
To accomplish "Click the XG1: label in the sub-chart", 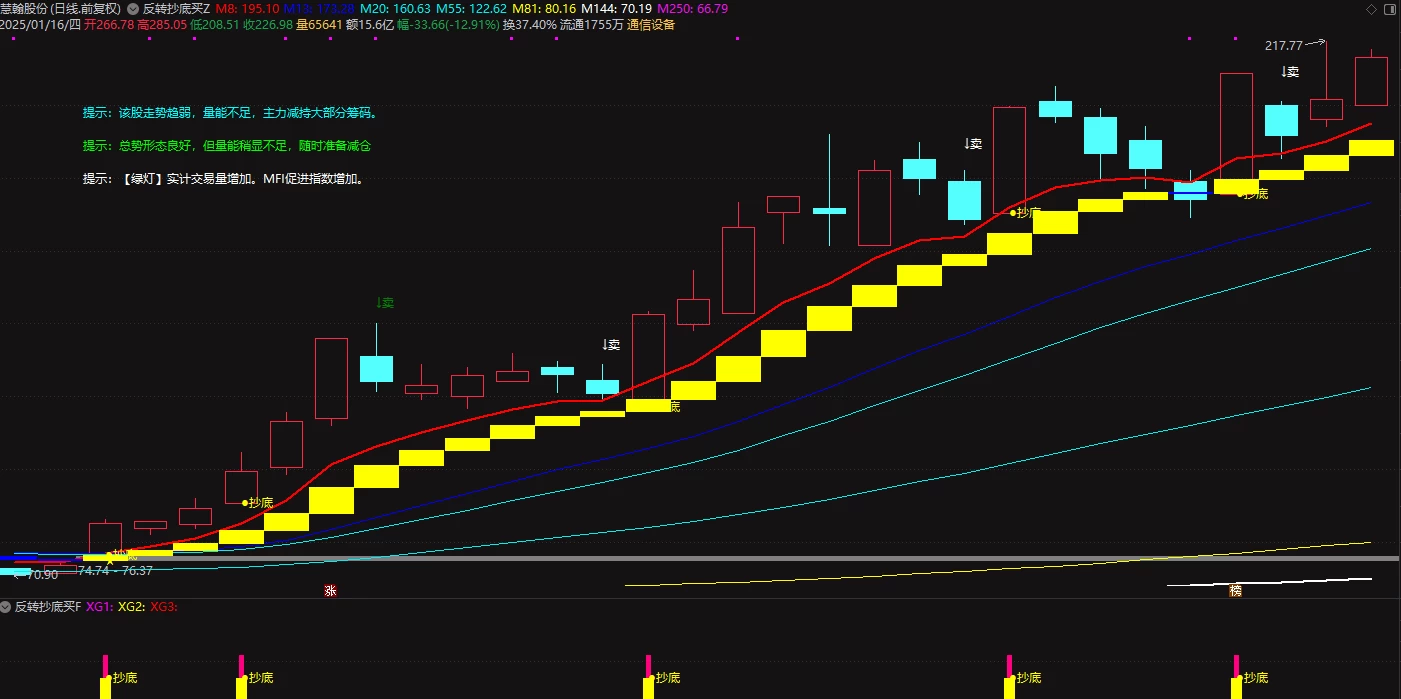I will coord(99,606).
